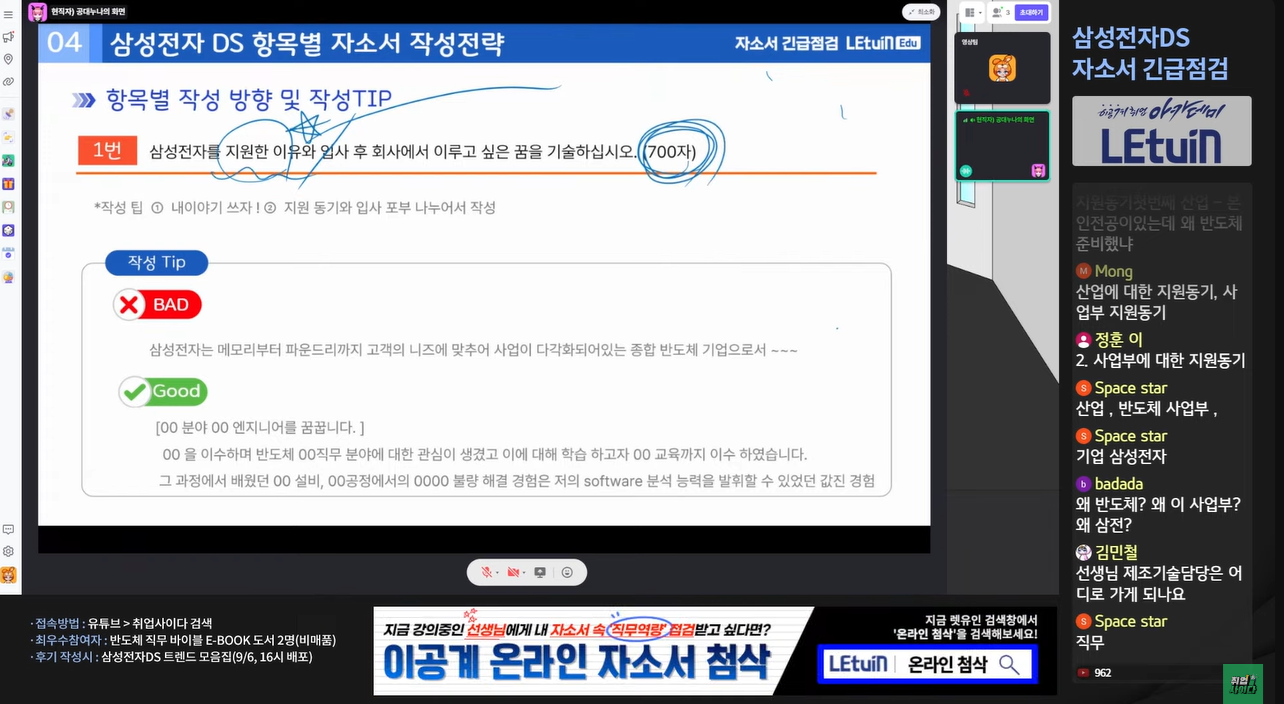
Task: Expand the camera options arrow
Action: pyautogui.click(x=524, y=572)
